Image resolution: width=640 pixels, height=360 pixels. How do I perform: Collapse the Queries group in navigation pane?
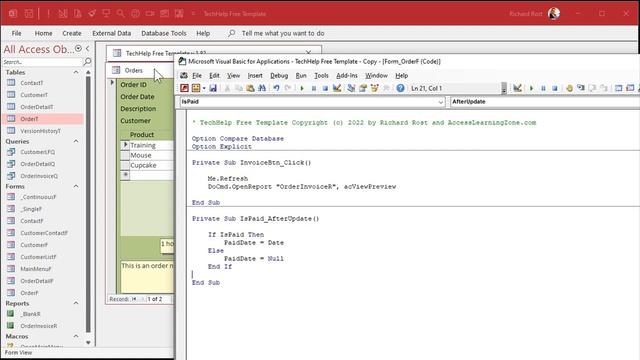[x=76, y=141]
